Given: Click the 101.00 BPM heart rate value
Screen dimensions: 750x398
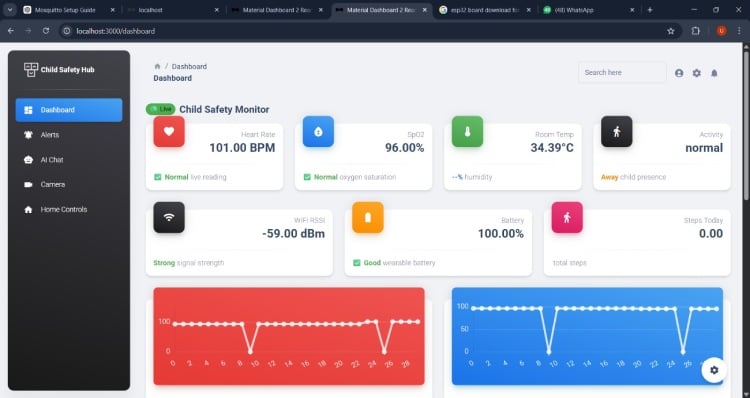Looking at the screenshot, I should [x=242, y=148].
